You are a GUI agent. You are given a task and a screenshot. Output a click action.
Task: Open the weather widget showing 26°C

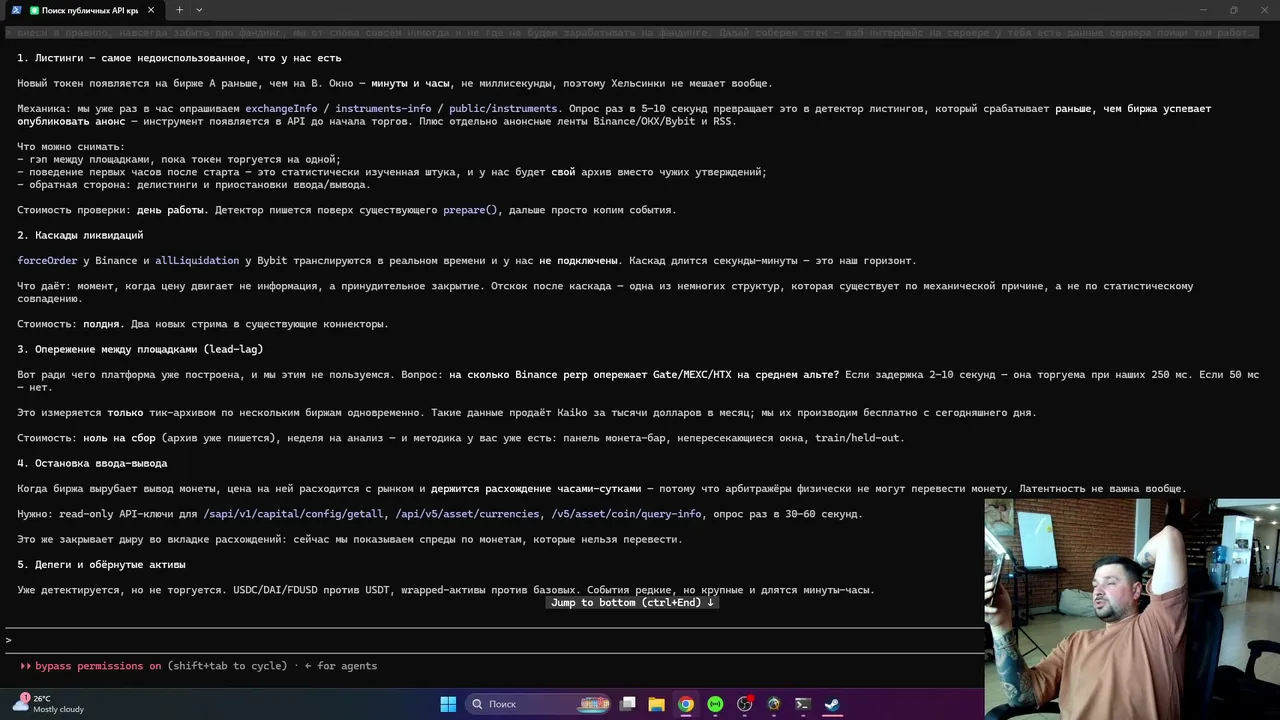click(48, 704)
